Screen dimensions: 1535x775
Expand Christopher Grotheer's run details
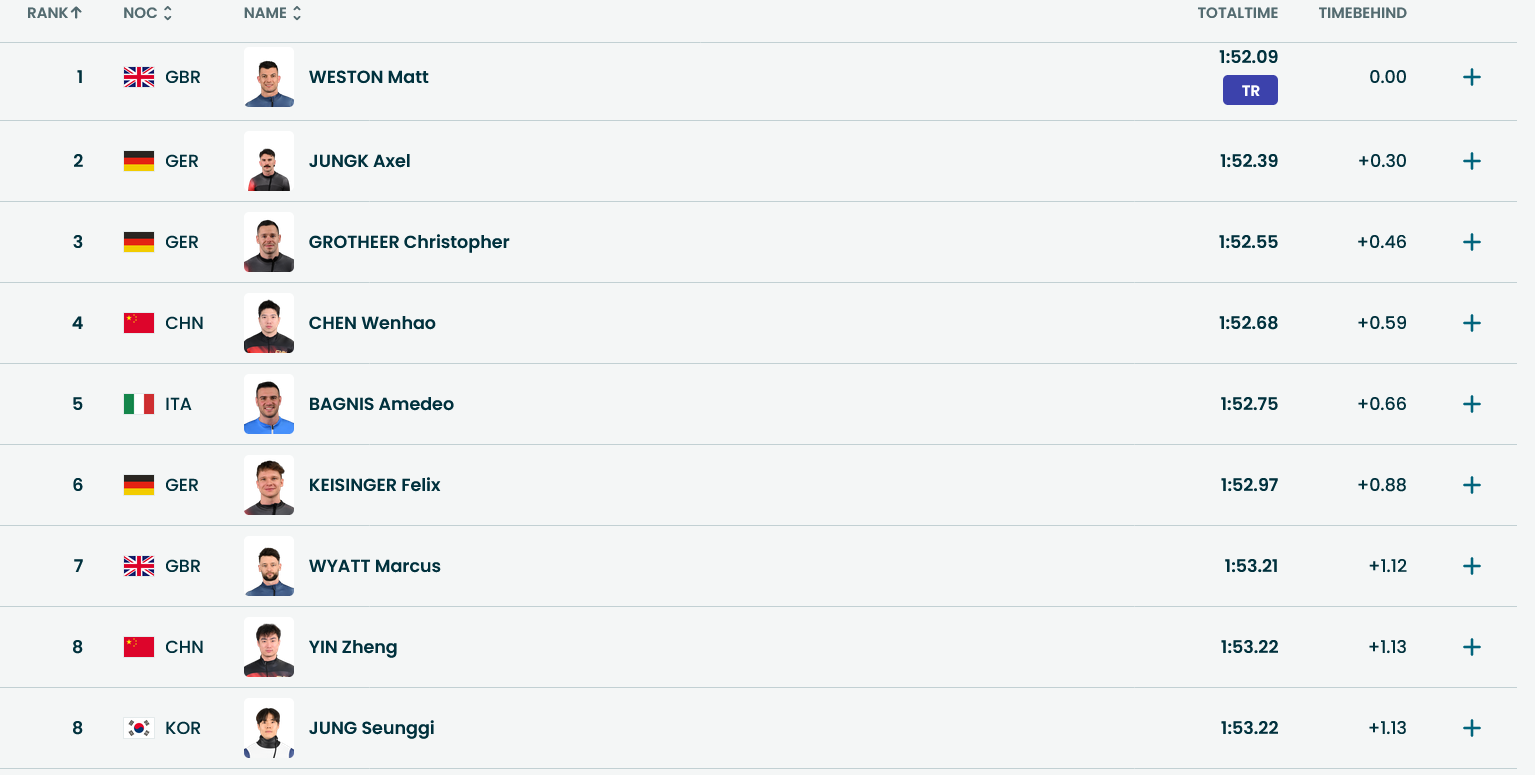click(1471, 242)
